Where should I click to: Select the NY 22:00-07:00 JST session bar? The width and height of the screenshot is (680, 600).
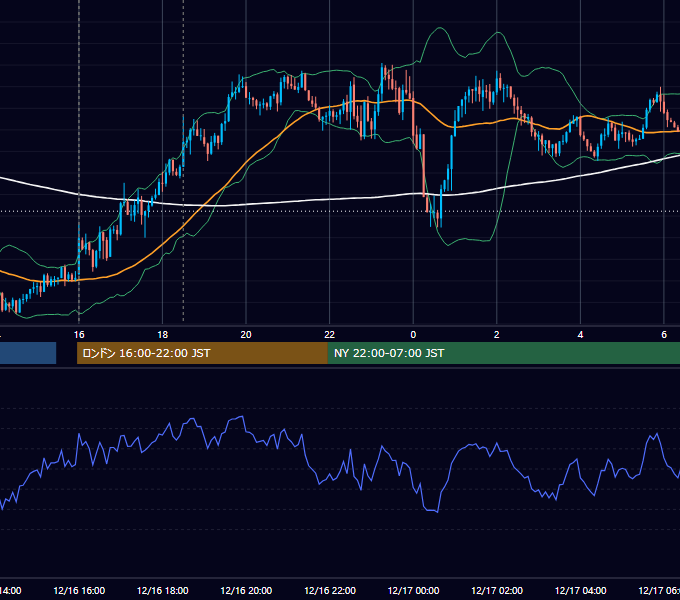(503, 353)
